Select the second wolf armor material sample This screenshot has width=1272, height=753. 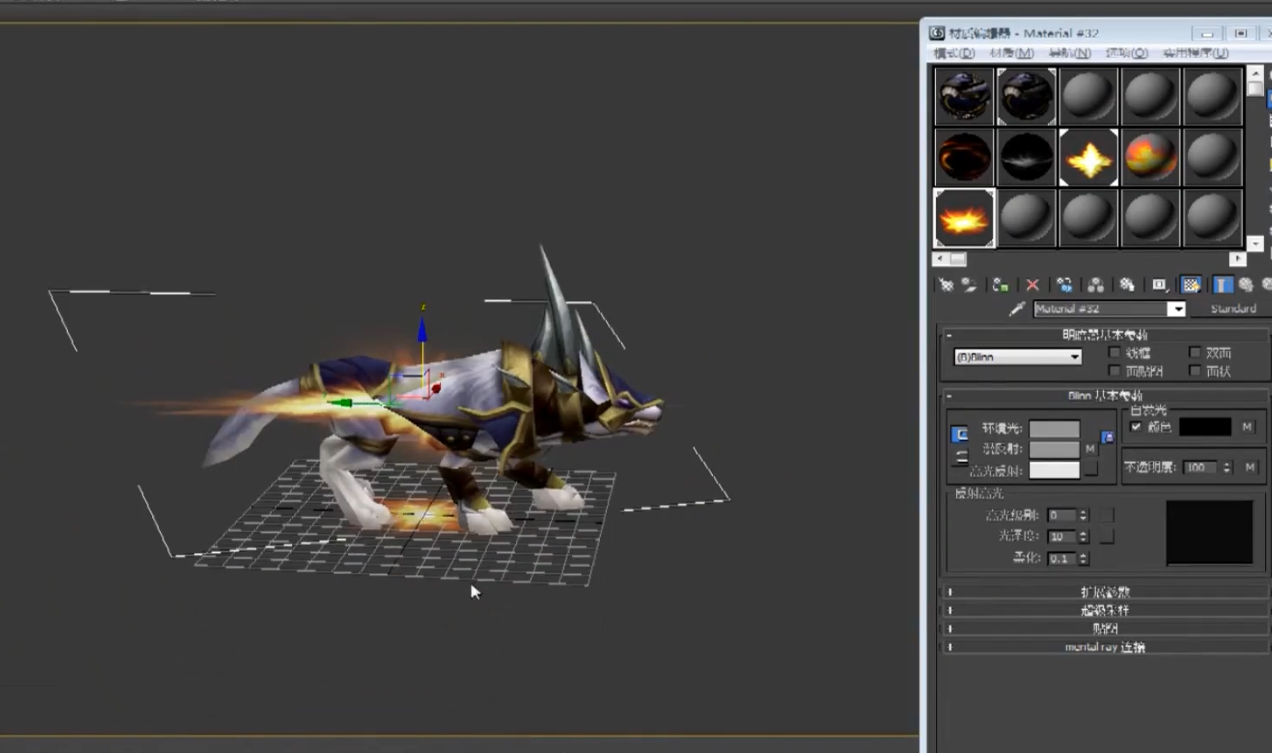1026,95
